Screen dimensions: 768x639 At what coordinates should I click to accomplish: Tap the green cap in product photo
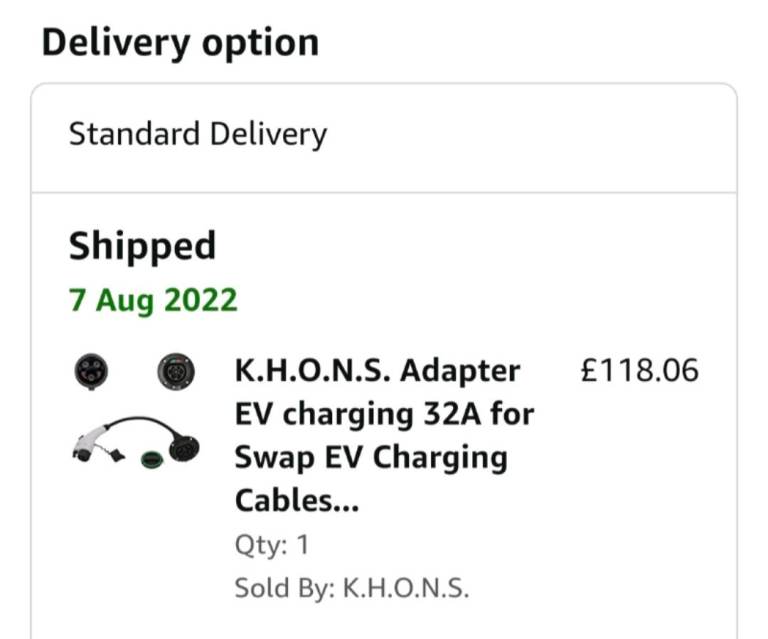pyautogui.click(x=152, y=460)
